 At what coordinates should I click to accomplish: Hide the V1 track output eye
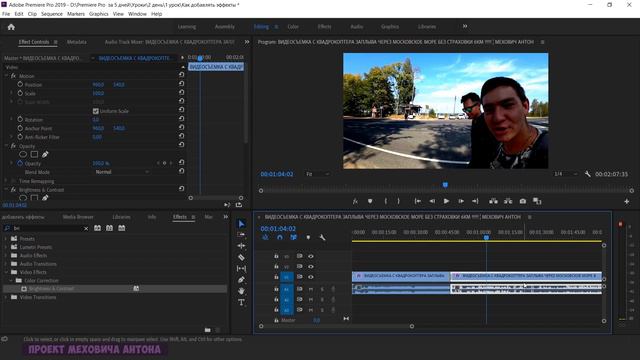(x=311, y=277)
